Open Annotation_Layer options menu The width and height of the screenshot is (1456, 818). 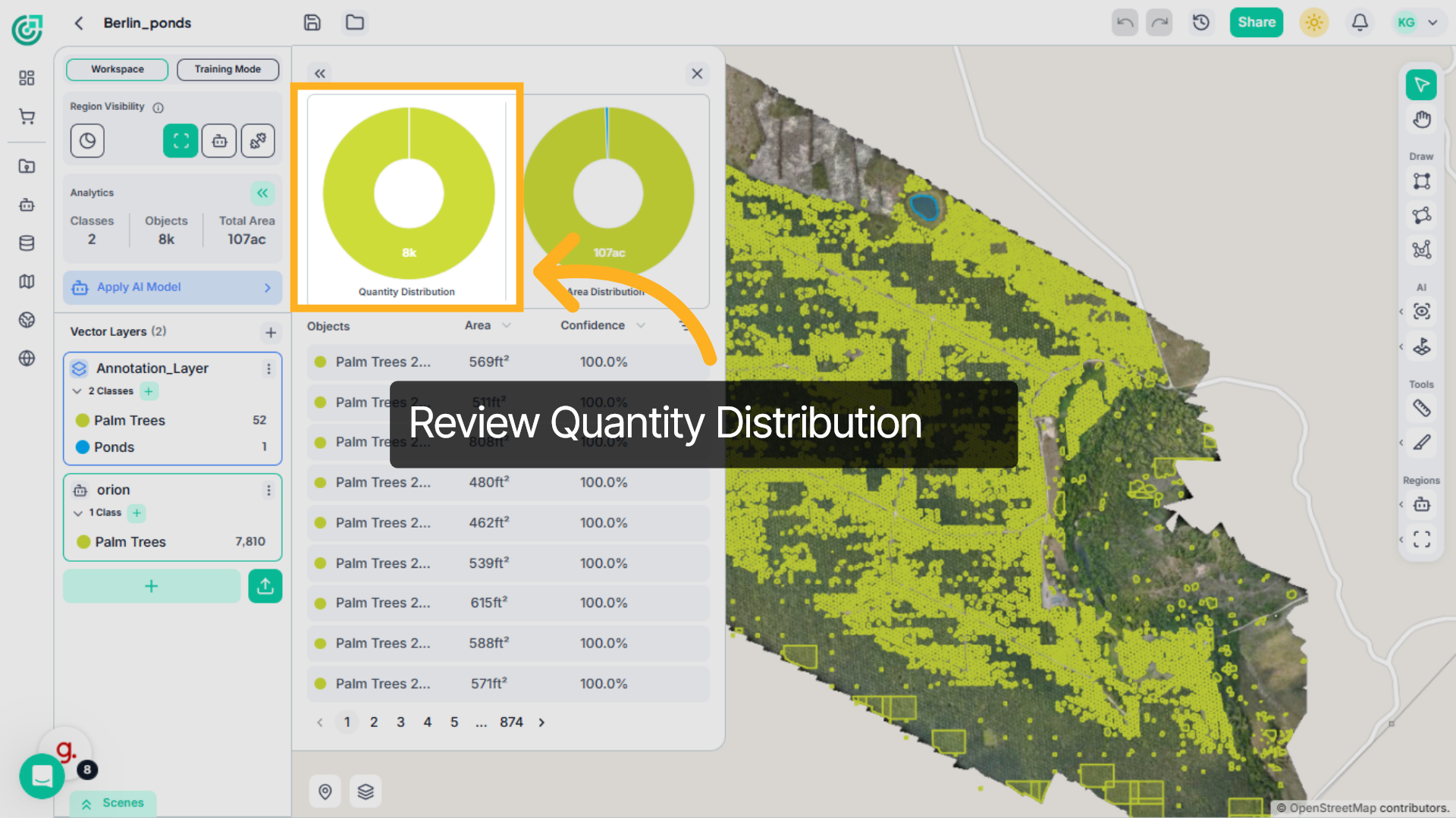[268, 368]
